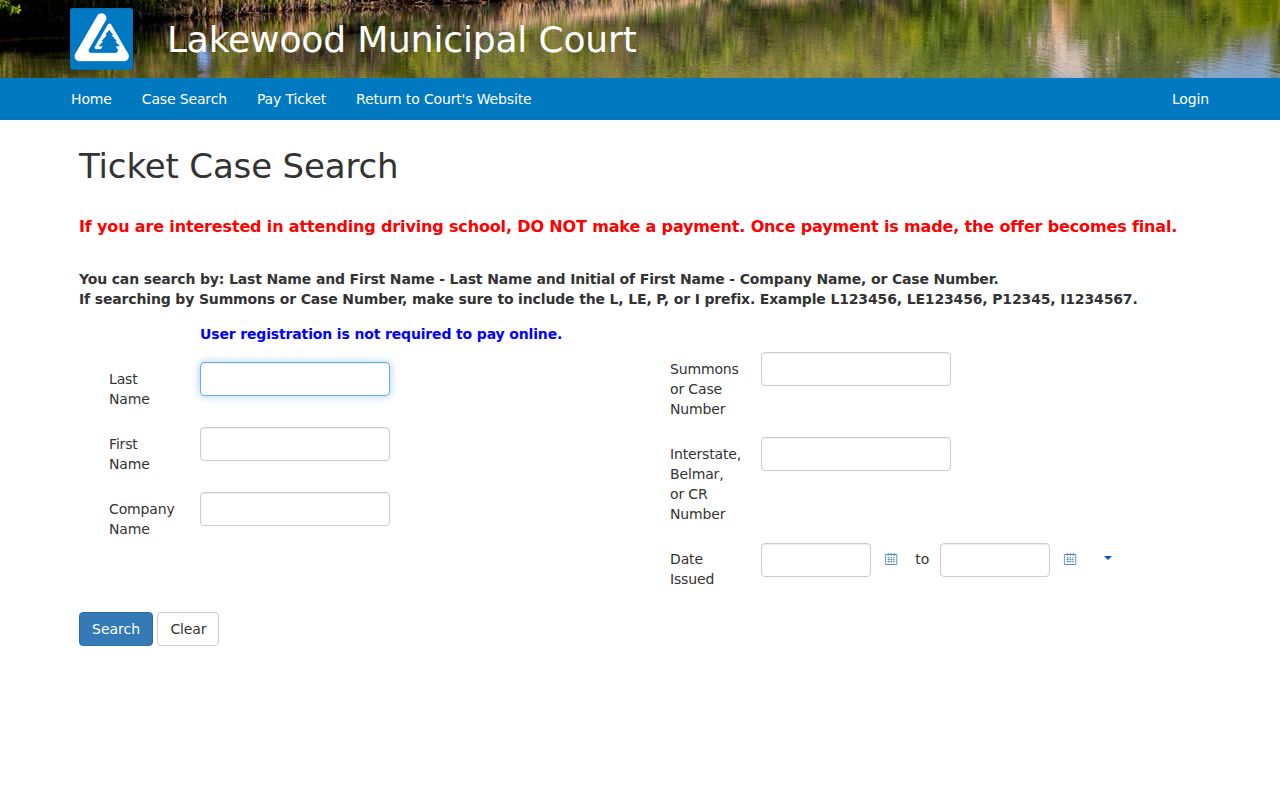
Task: Click the 'Interstate, Belmar, or CR Number' label
Action: pyautogui.click(x=705, y=484)
